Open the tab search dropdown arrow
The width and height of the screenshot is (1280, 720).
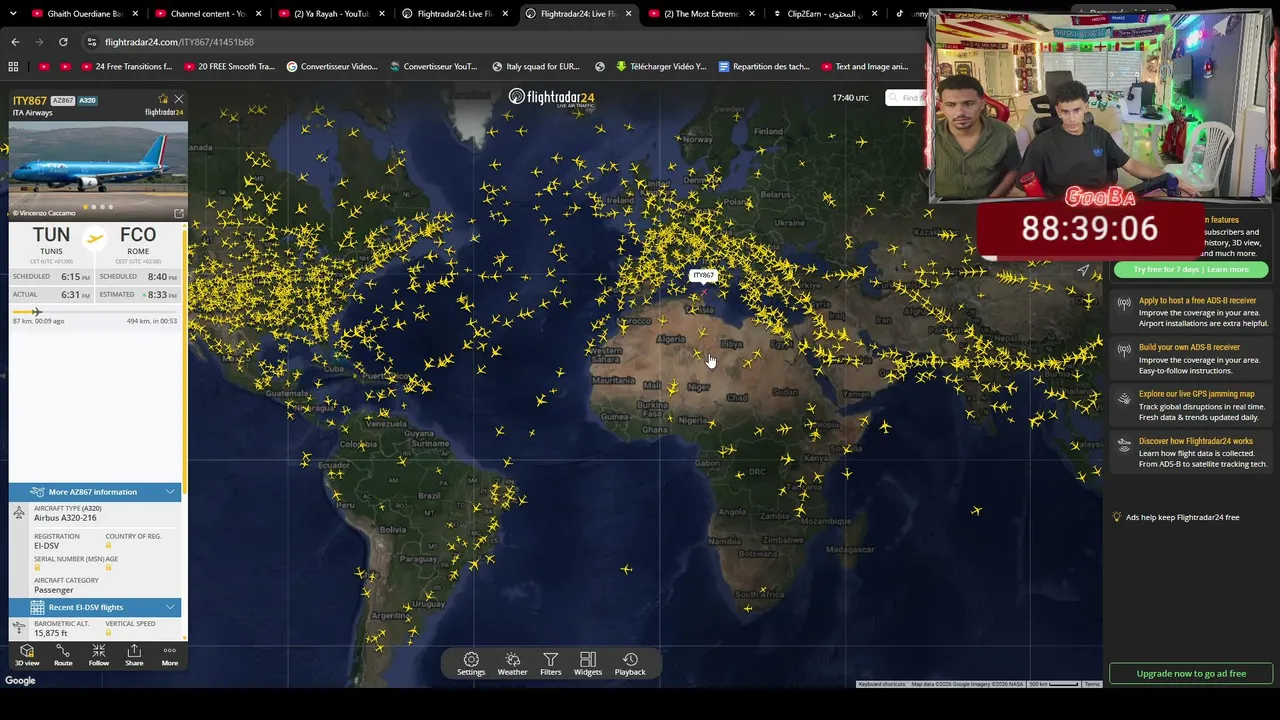coord(13,14)
